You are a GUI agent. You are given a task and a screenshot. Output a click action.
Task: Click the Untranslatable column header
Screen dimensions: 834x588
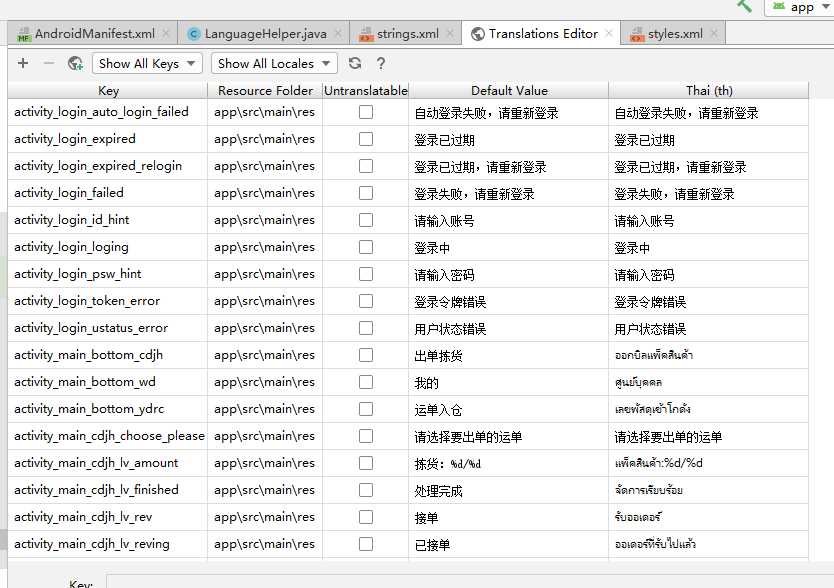coord(365,90)
